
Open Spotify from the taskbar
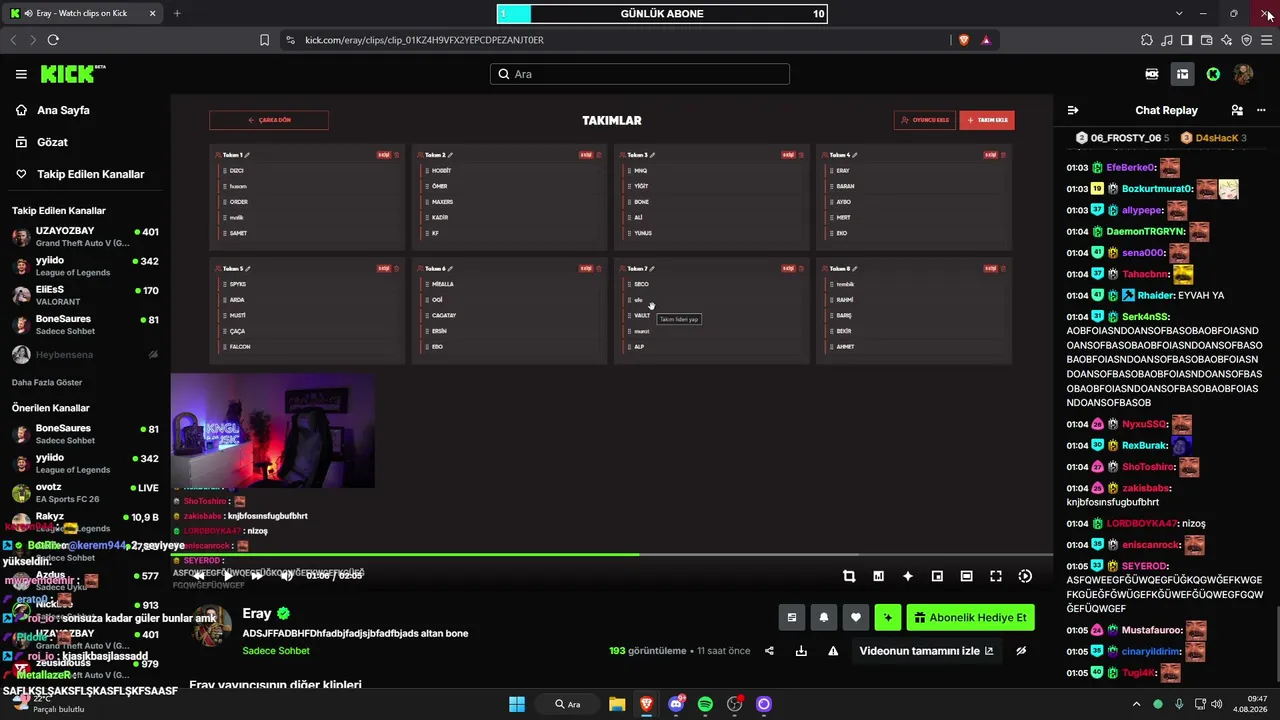(x=705, y=704)
